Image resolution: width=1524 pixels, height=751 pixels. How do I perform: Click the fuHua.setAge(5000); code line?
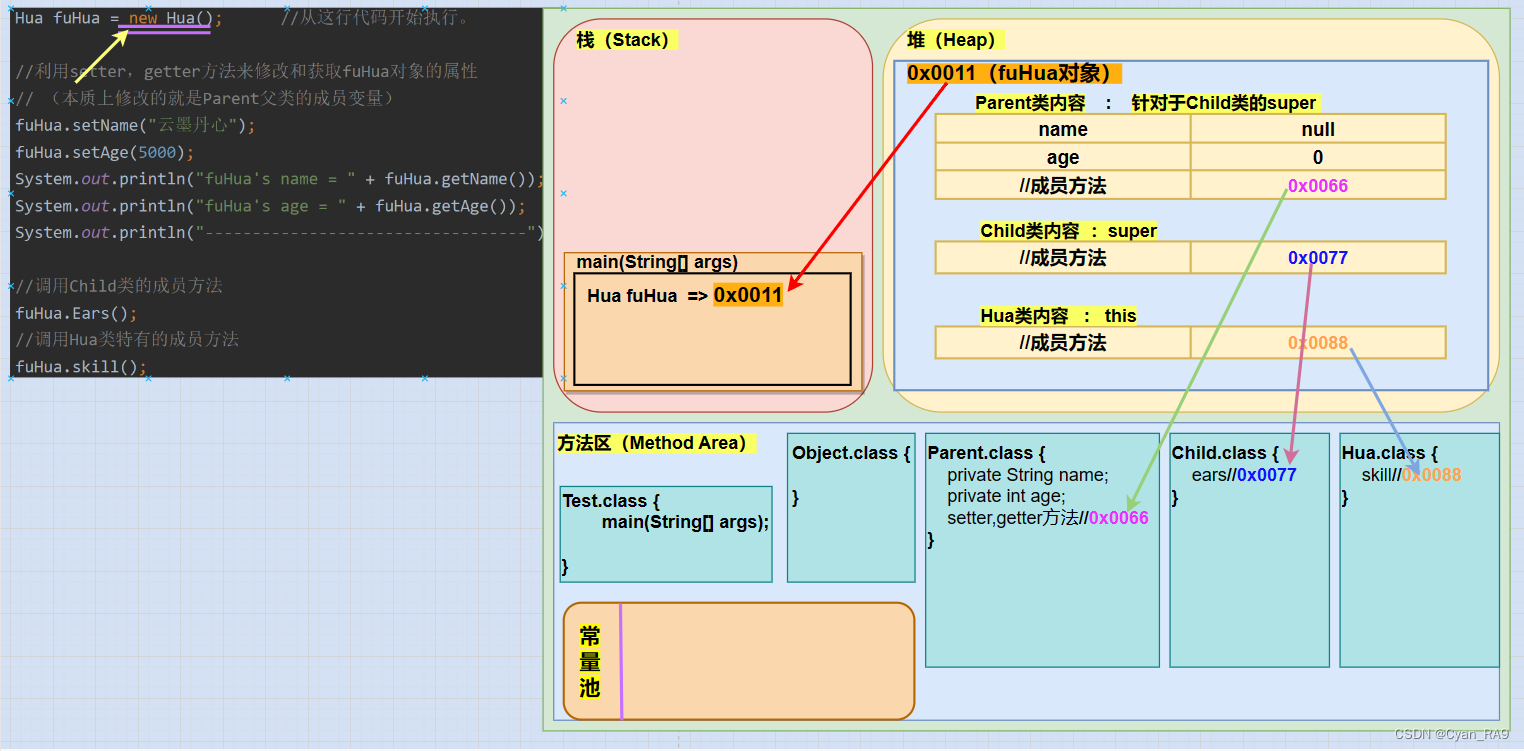tap(105, 152)
